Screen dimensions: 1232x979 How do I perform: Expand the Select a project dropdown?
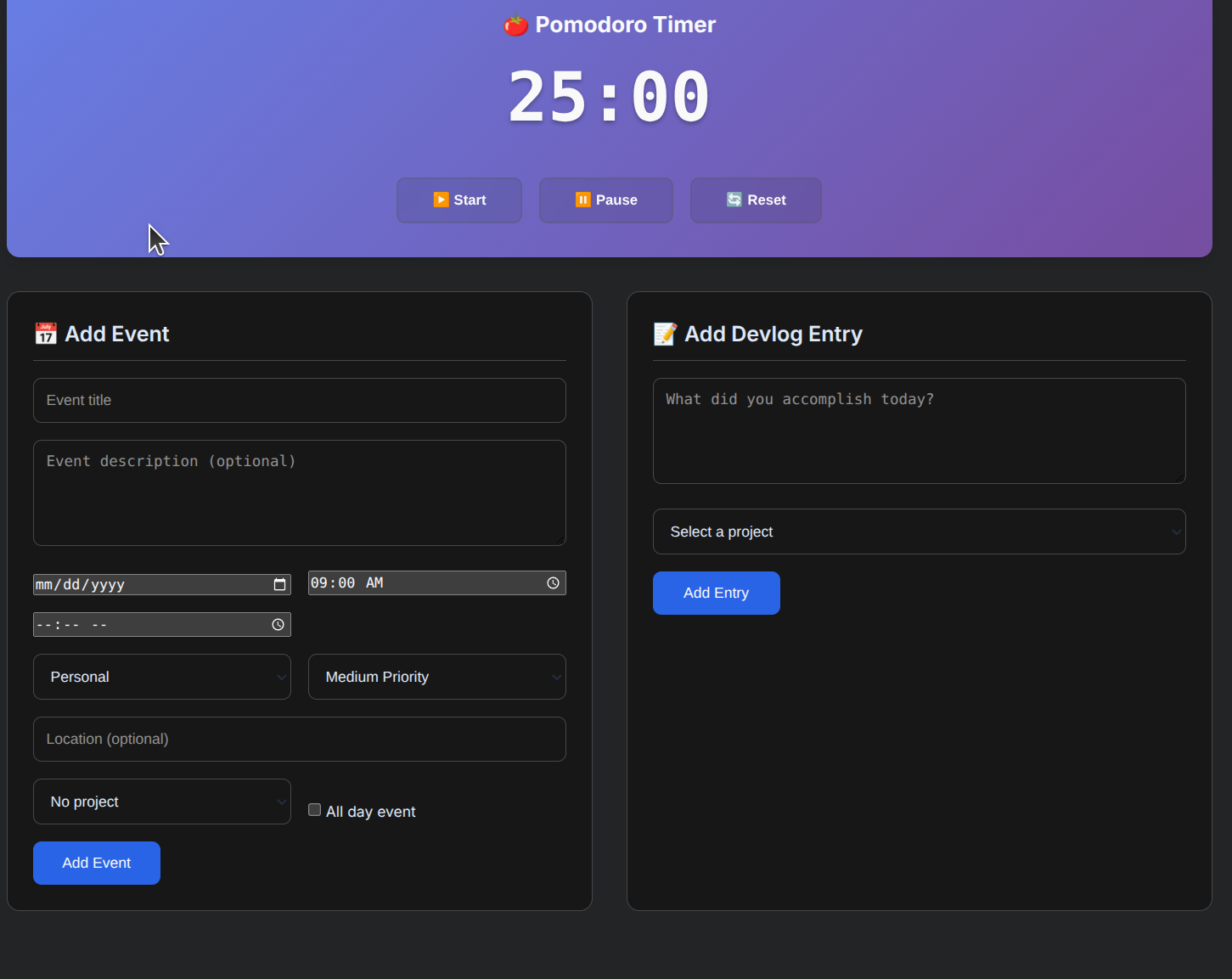pyautogui.click(x=920, y=532)
